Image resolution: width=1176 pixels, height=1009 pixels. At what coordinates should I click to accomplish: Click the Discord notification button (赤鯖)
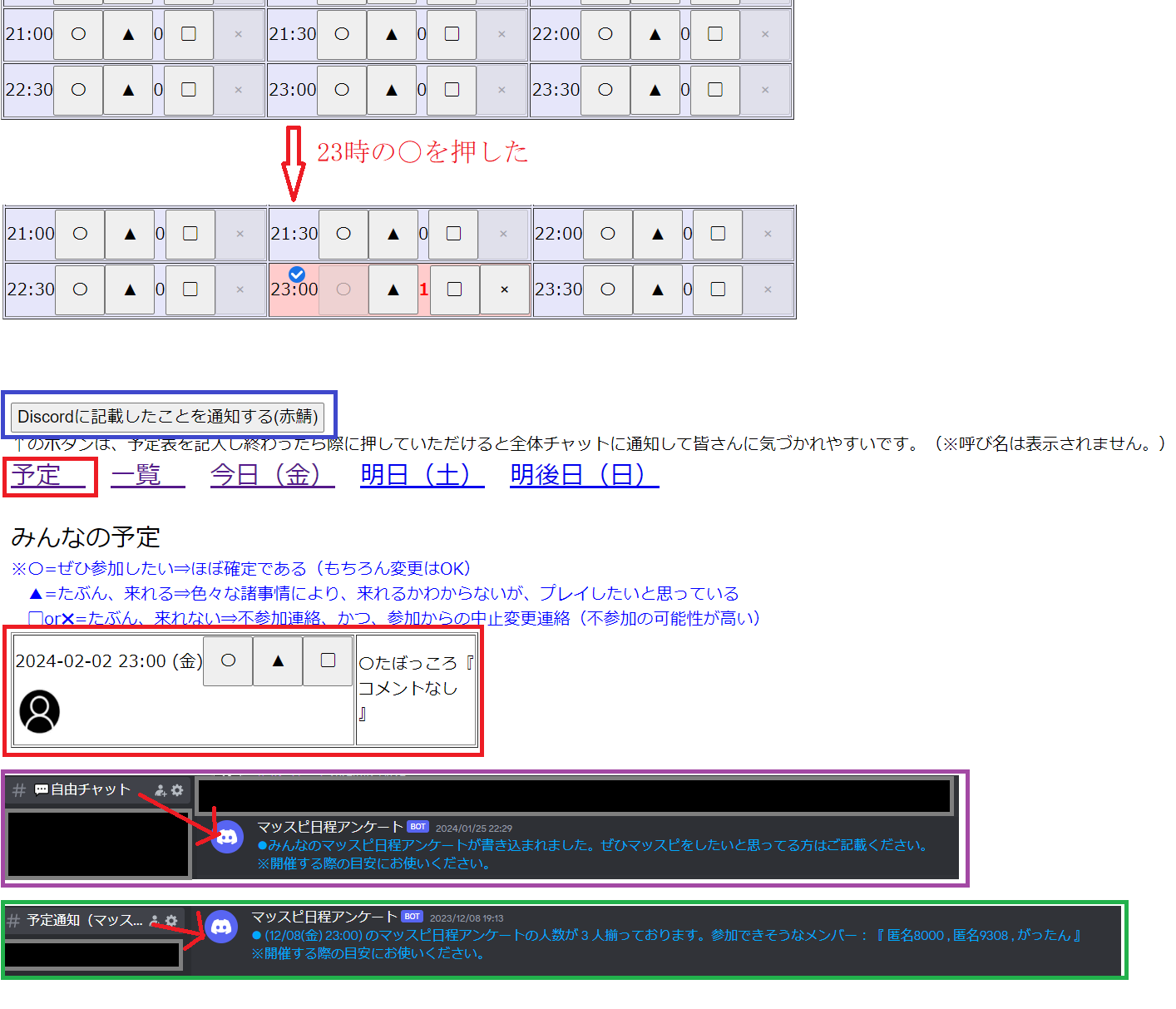coord(167,416)
